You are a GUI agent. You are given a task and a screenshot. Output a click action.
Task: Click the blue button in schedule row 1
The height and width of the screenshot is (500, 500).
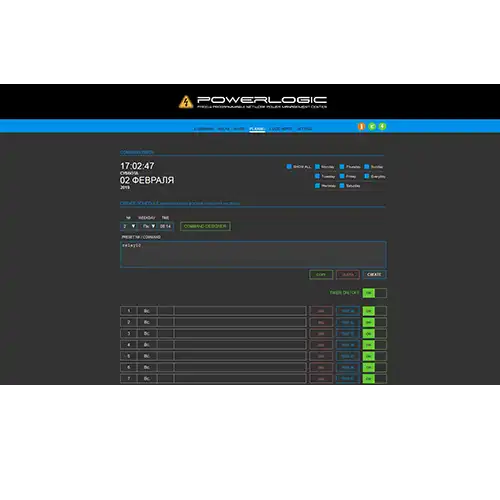348,311
